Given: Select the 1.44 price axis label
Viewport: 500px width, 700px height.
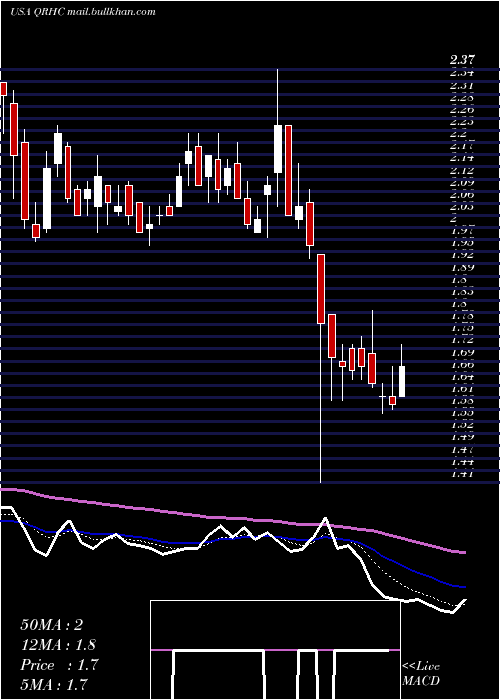Looking at the screenshot, I should [463, 462].
